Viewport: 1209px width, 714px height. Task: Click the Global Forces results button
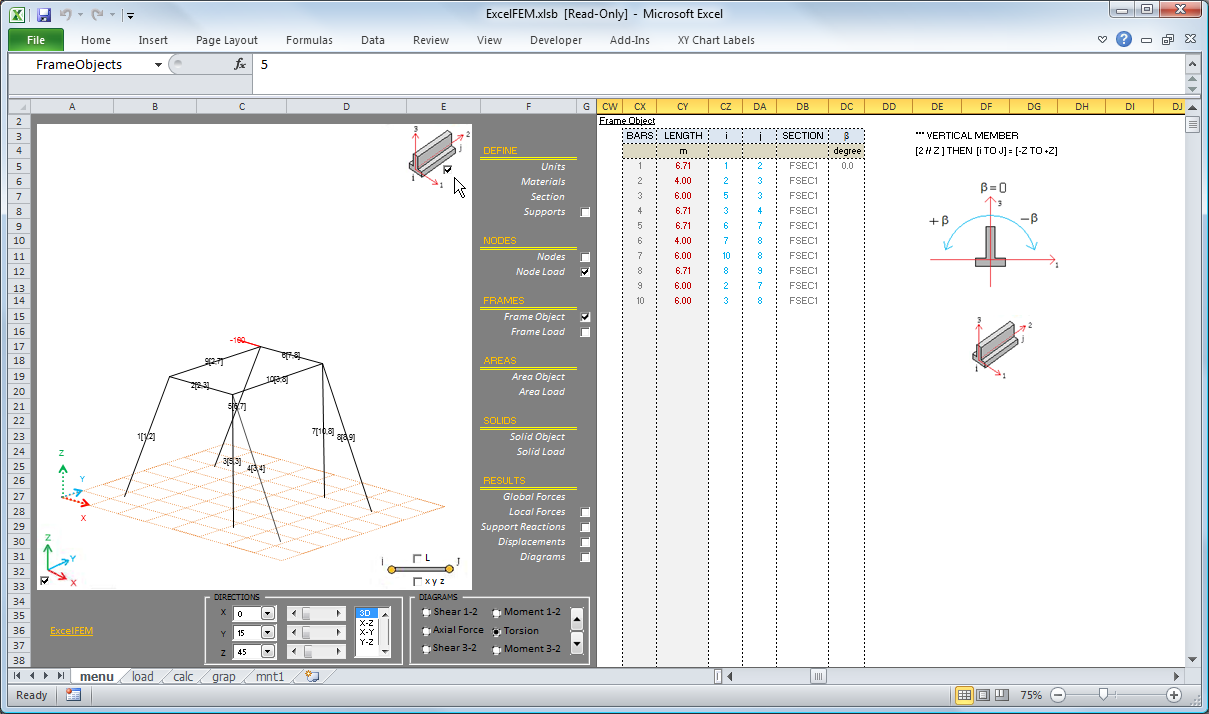pos(534,497)
